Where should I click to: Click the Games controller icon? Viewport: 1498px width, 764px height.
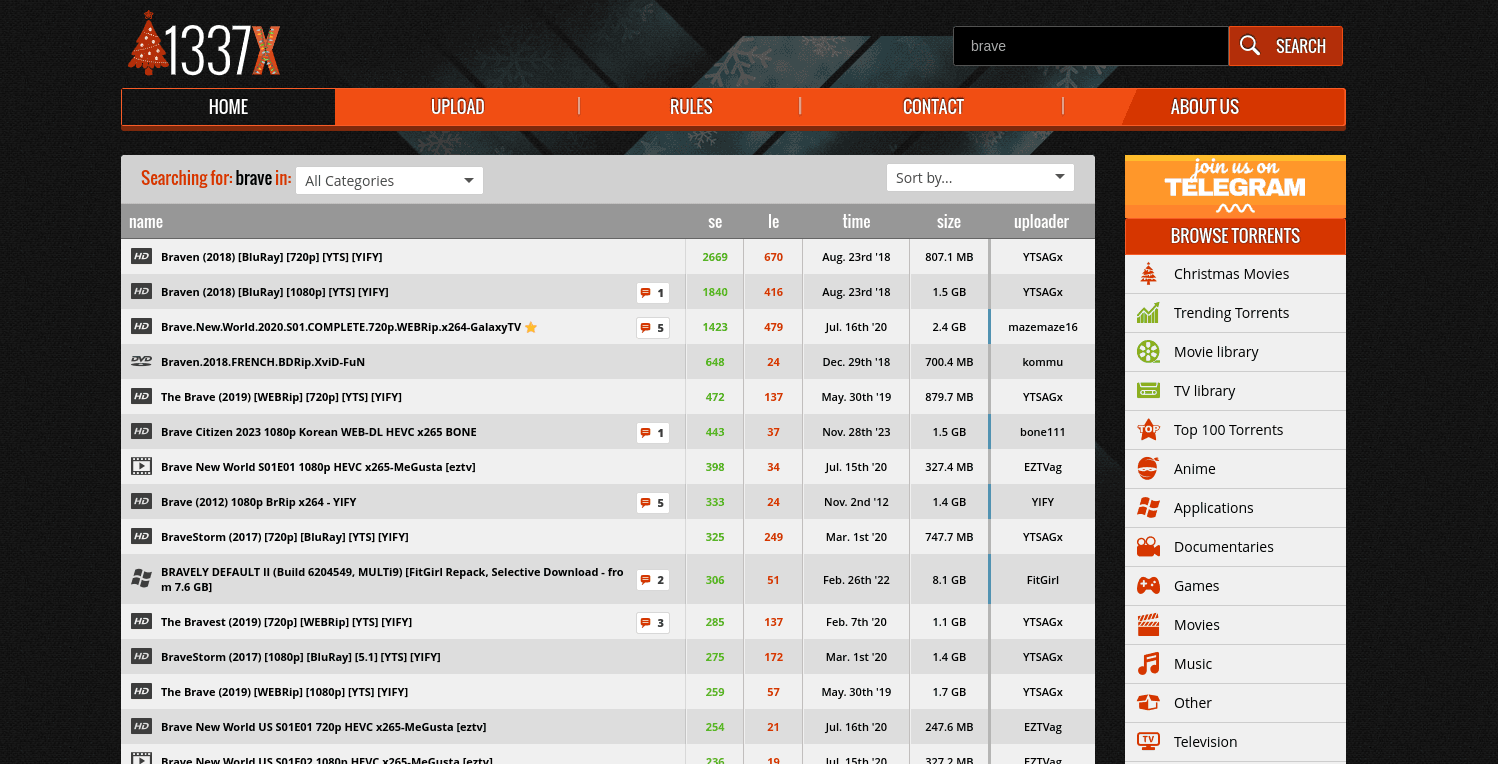1148,586
